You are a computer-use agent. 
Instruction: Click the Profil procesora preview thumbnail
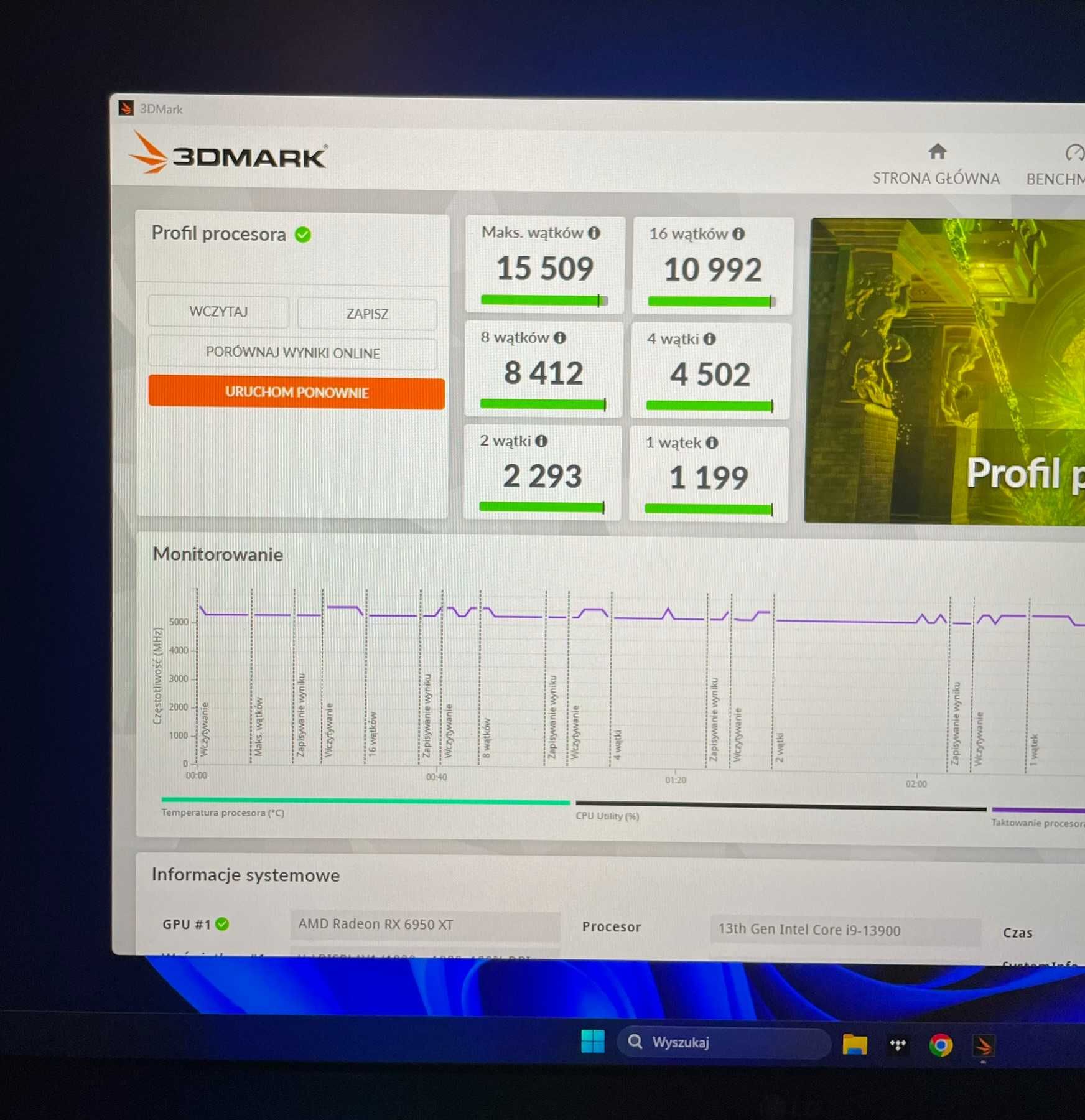[x=944, y=371]
